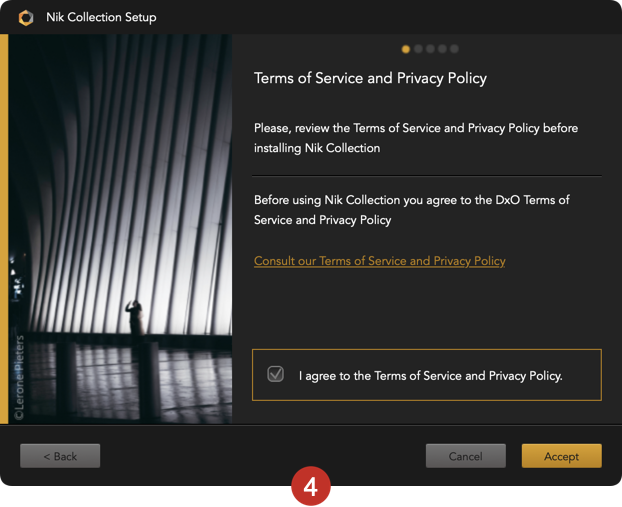Open the Terms of Service and Privacy Policy link
The image size is (622, 507).
[x=380, y=261]
